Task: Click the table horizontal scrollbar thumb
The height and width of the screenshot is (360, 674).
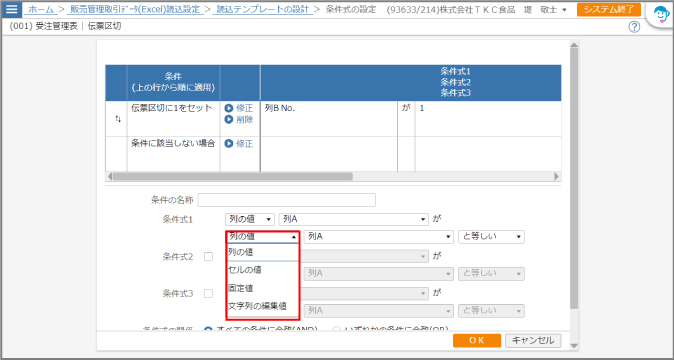Action: pos(233,177)
